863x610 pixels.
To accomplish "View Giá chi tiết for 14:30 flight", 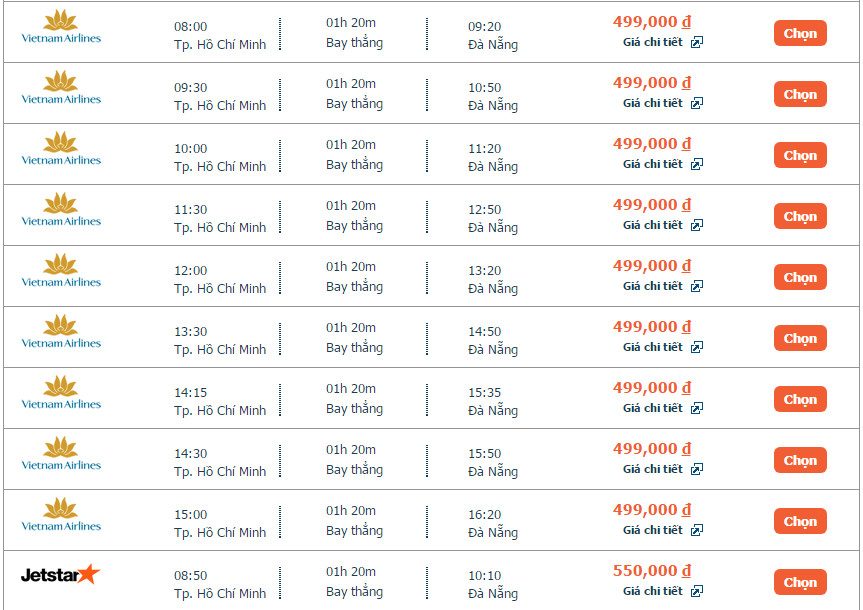I will click(x=653, y=469).
